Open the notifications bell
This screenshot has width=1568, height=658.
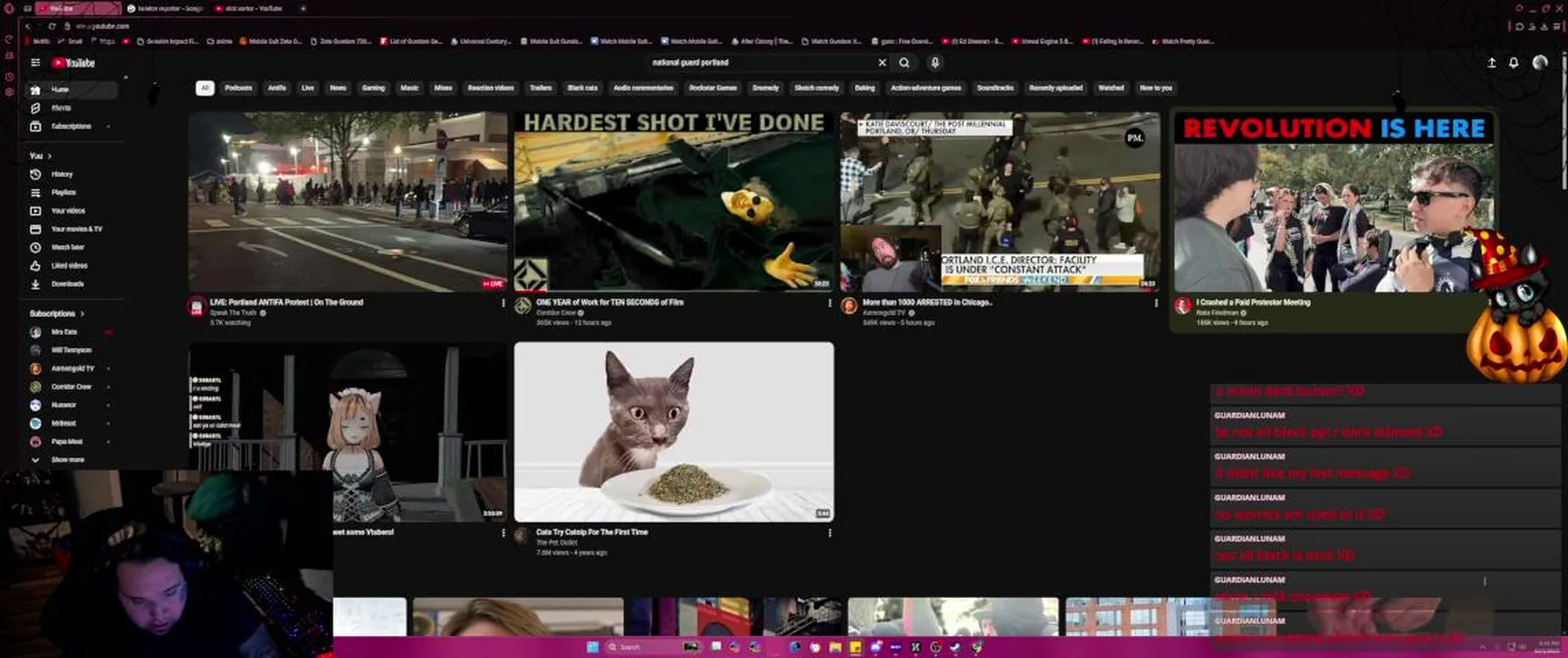[x=1513, y=63]
